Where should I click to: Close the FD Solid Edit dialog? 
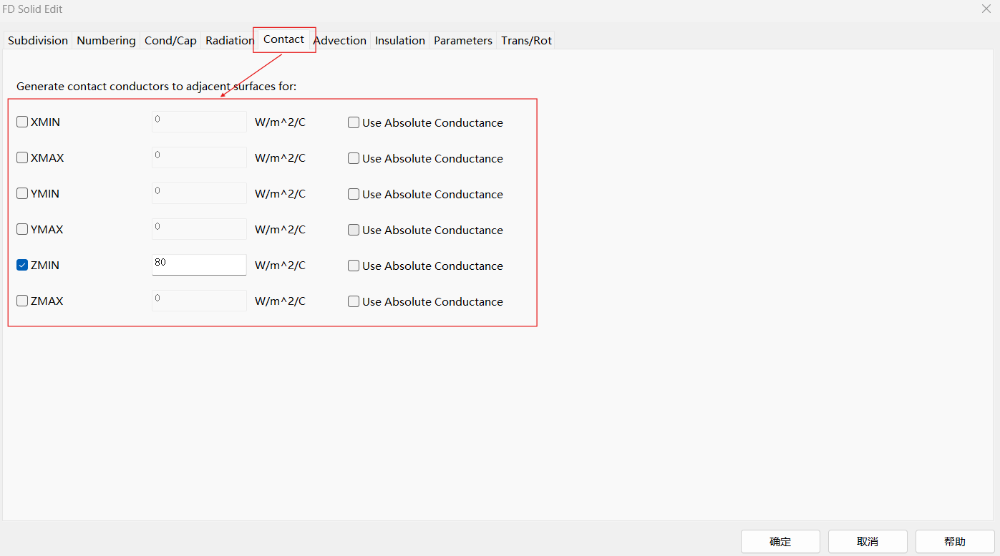coord(986,9)
